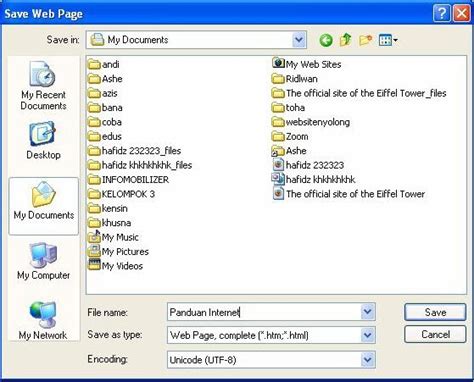Select The official site of the Eiffel Tower_files folder

click(x=359, y=93)
